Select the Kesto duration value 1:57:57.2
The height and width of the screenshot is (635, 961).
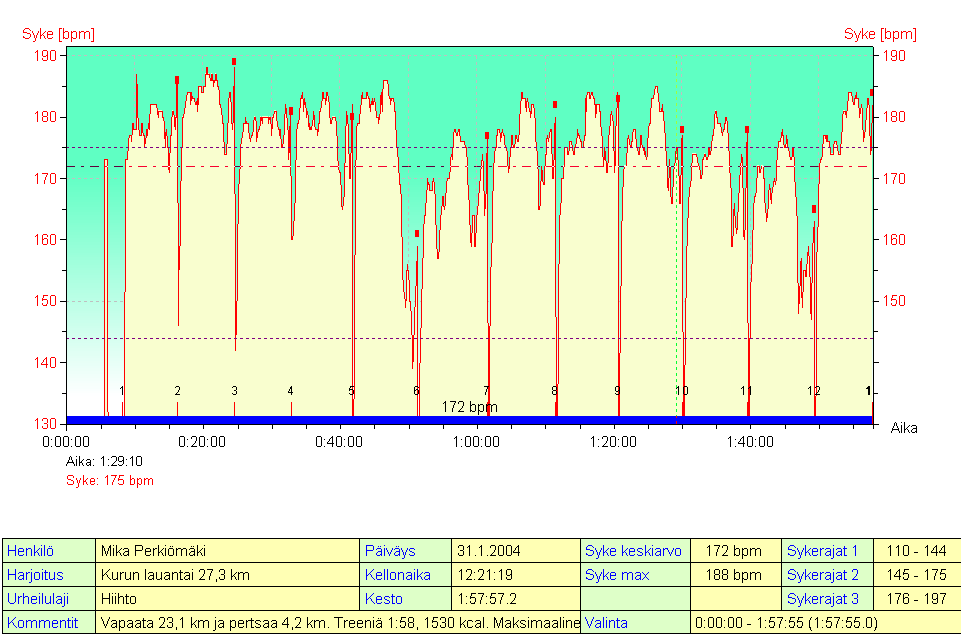coord(488,599)
